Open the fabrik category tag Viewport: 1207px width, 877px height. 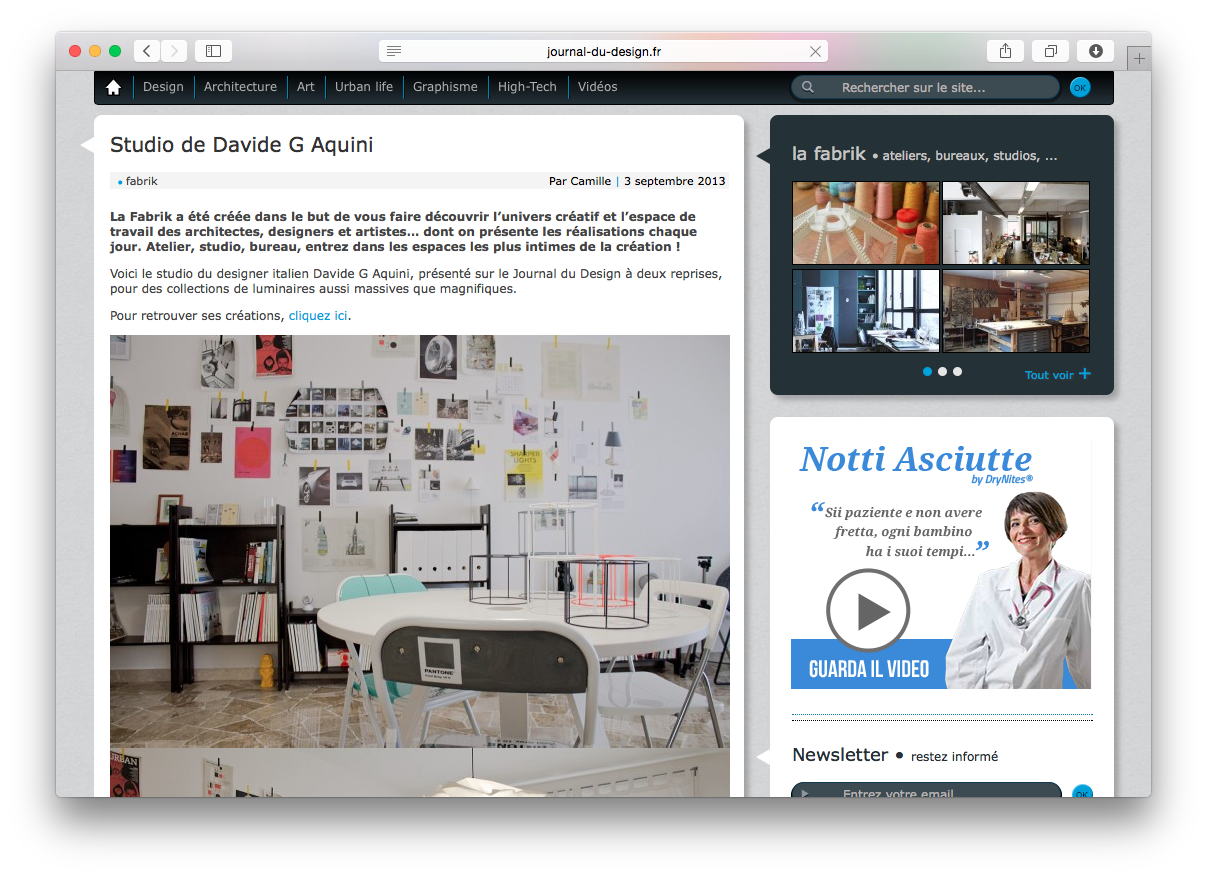(x=141, y=181)
